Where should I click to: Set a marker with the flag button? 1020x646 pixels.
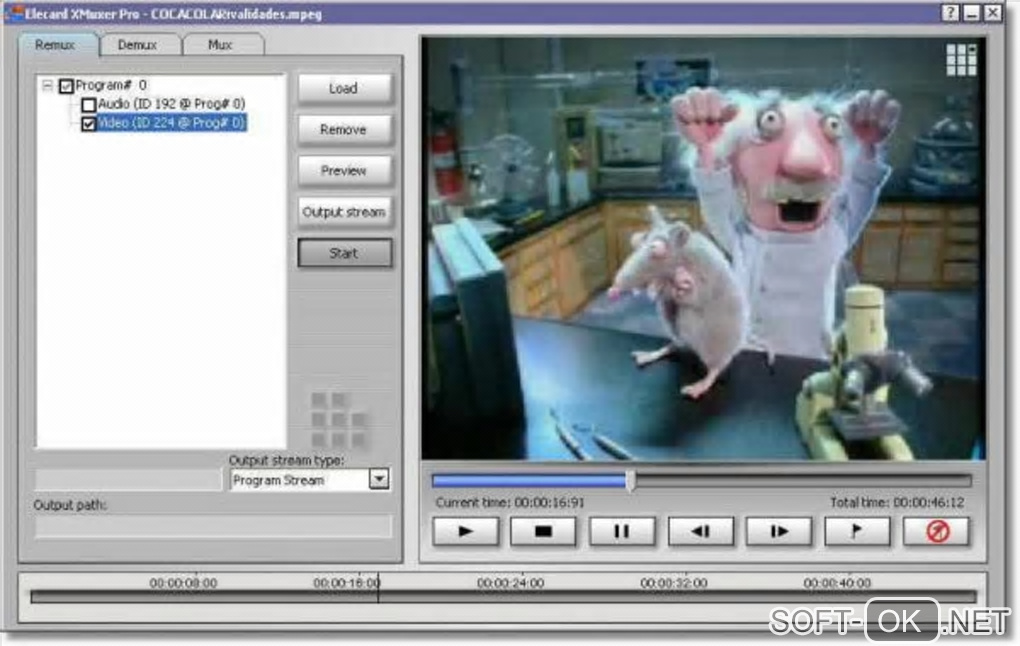[x=857, y=532]
